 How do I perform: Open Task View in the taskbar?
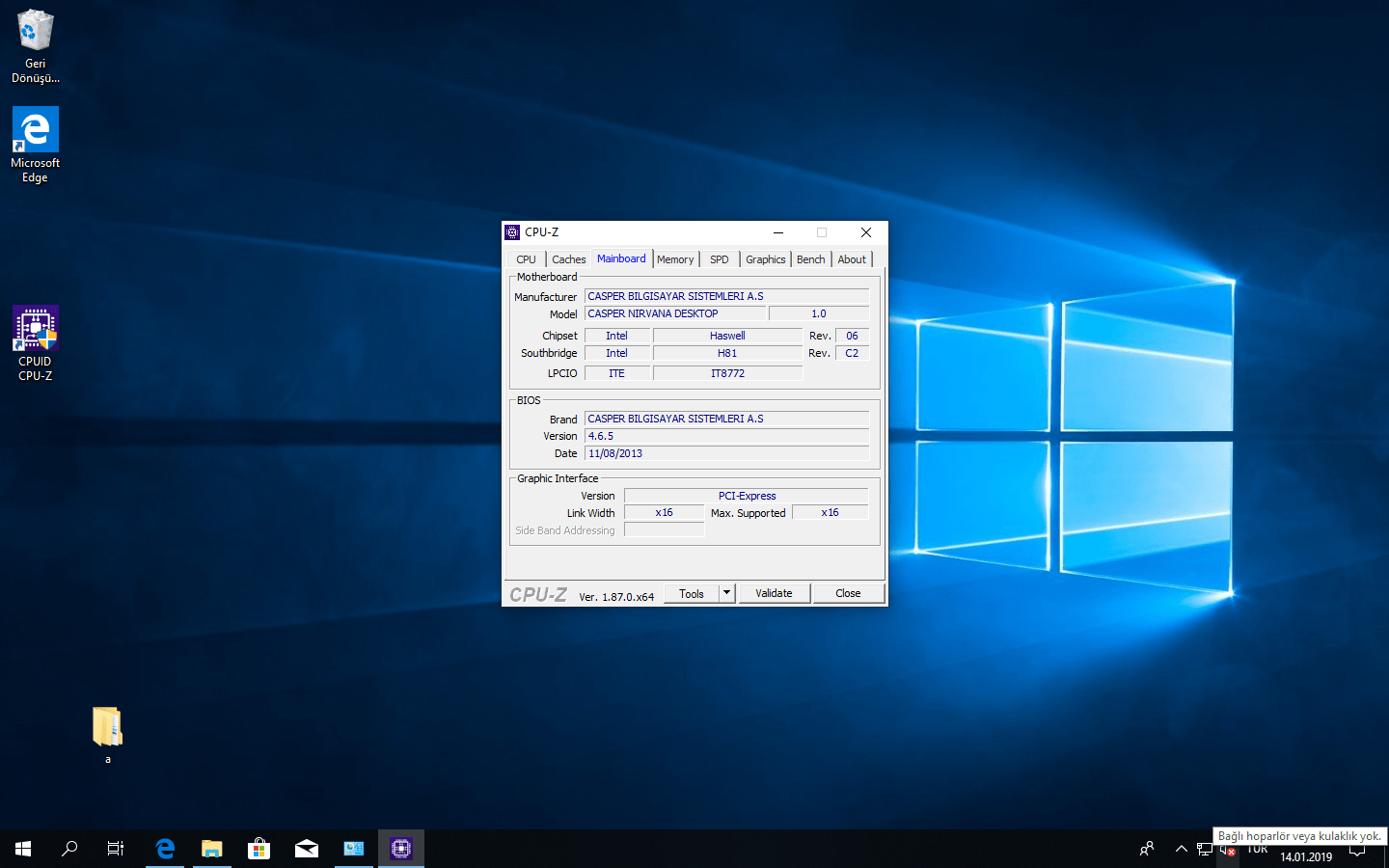point(116,849)
